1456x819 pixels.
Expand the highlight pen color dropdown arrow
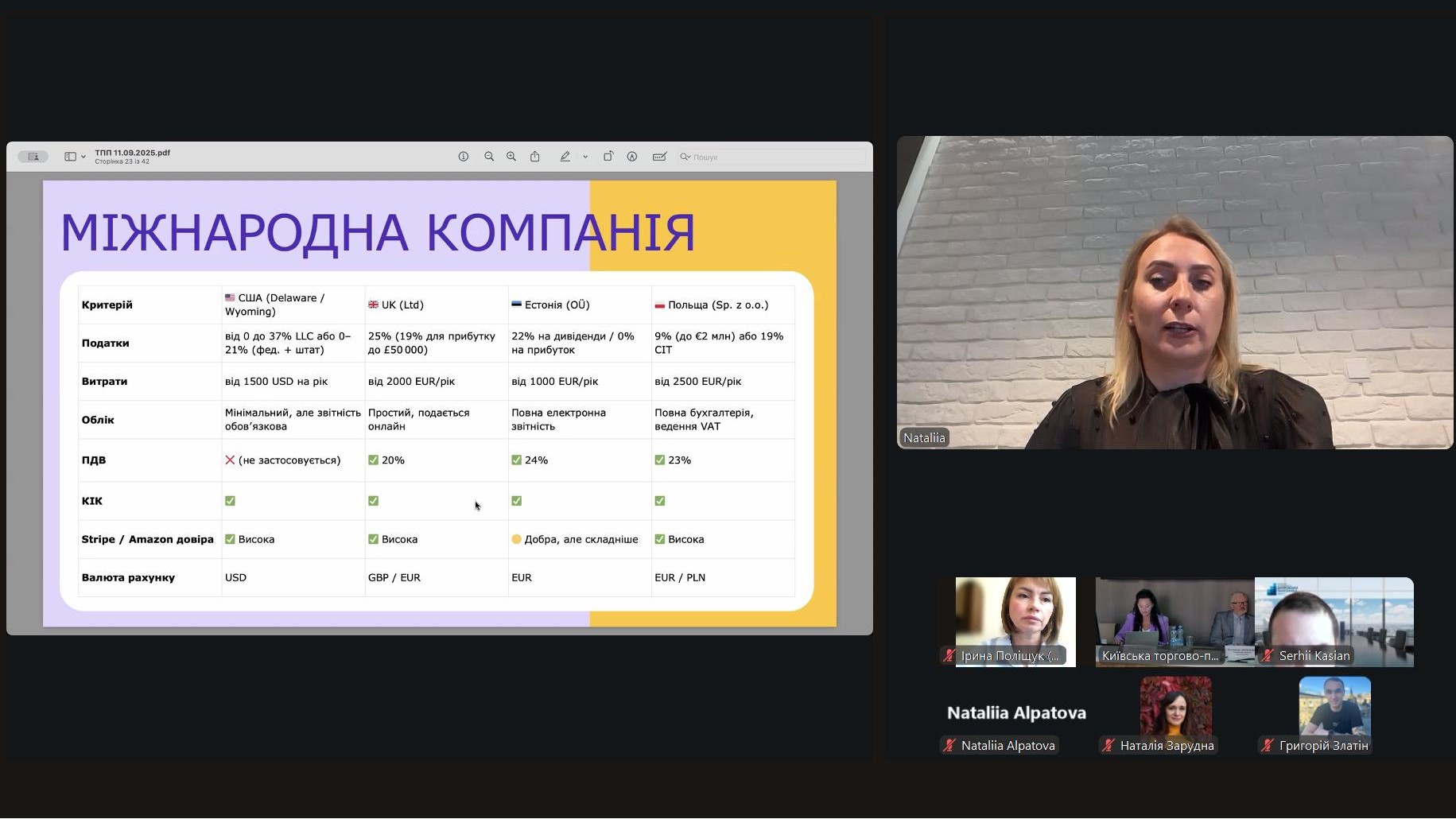(x=585, y=157)
